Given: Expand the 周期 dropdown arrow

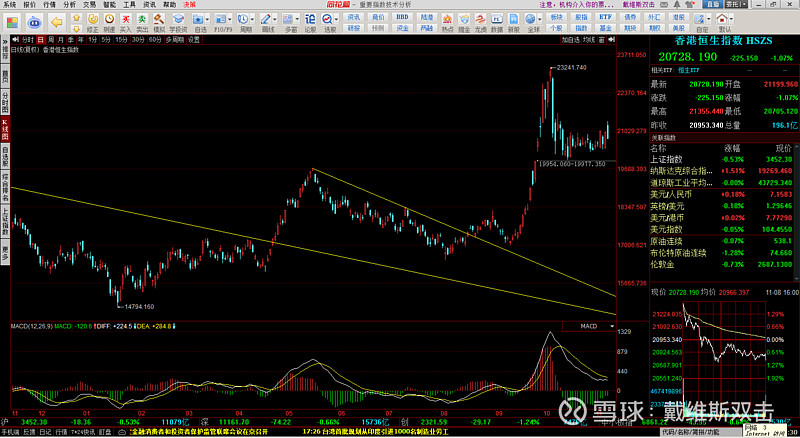Looking at the screenshot, I should coord(253,19).
